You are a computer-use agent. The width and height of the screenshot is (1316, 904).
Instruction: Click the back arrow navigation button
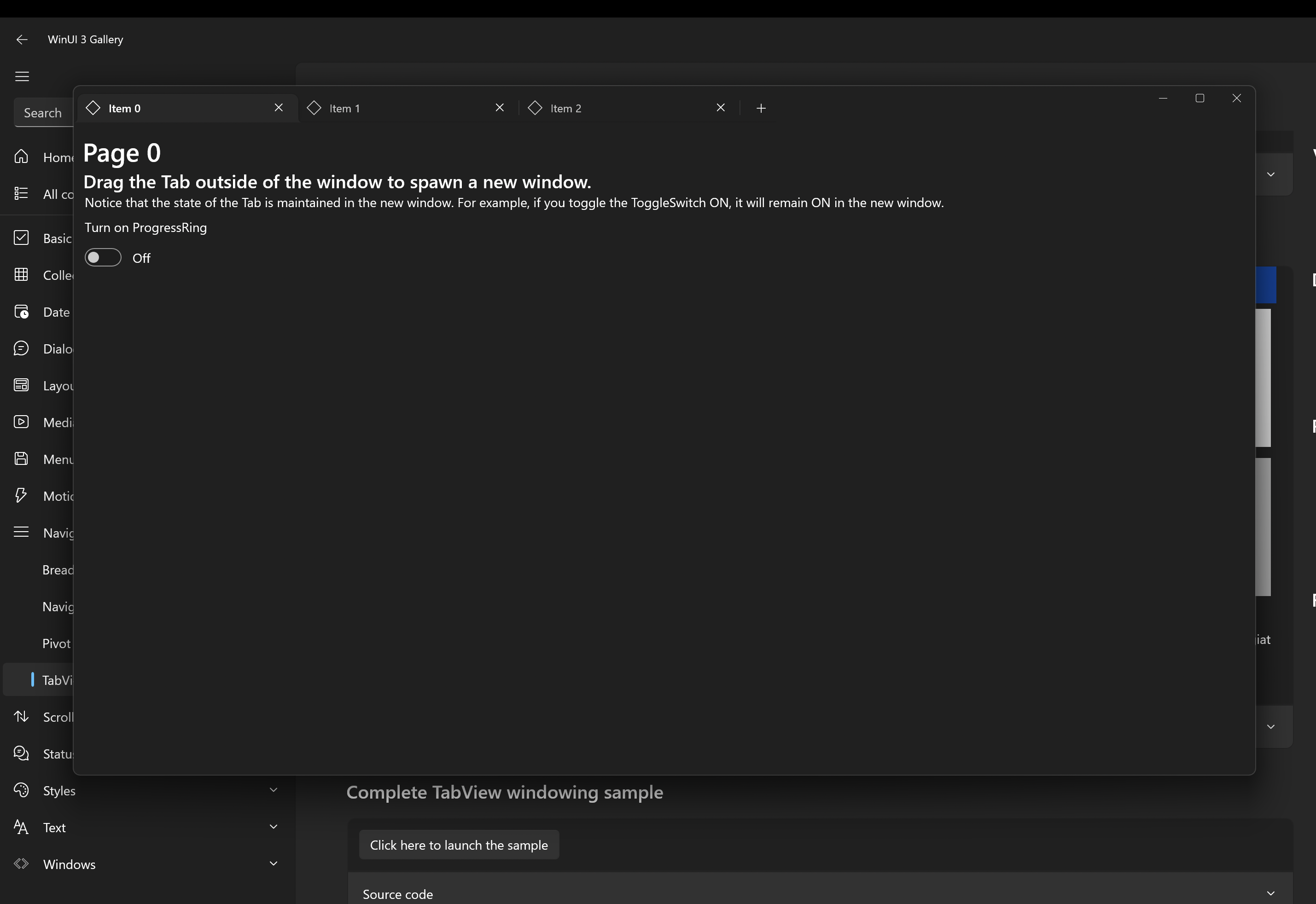coord(22,39)
